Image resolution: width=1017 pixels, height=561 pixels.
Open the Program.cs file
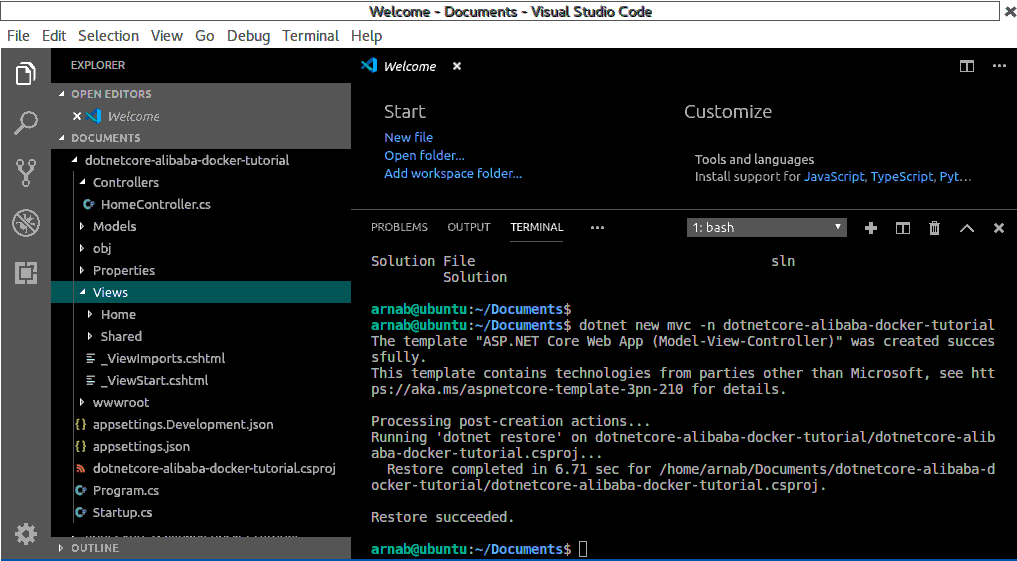pos(125,490)
